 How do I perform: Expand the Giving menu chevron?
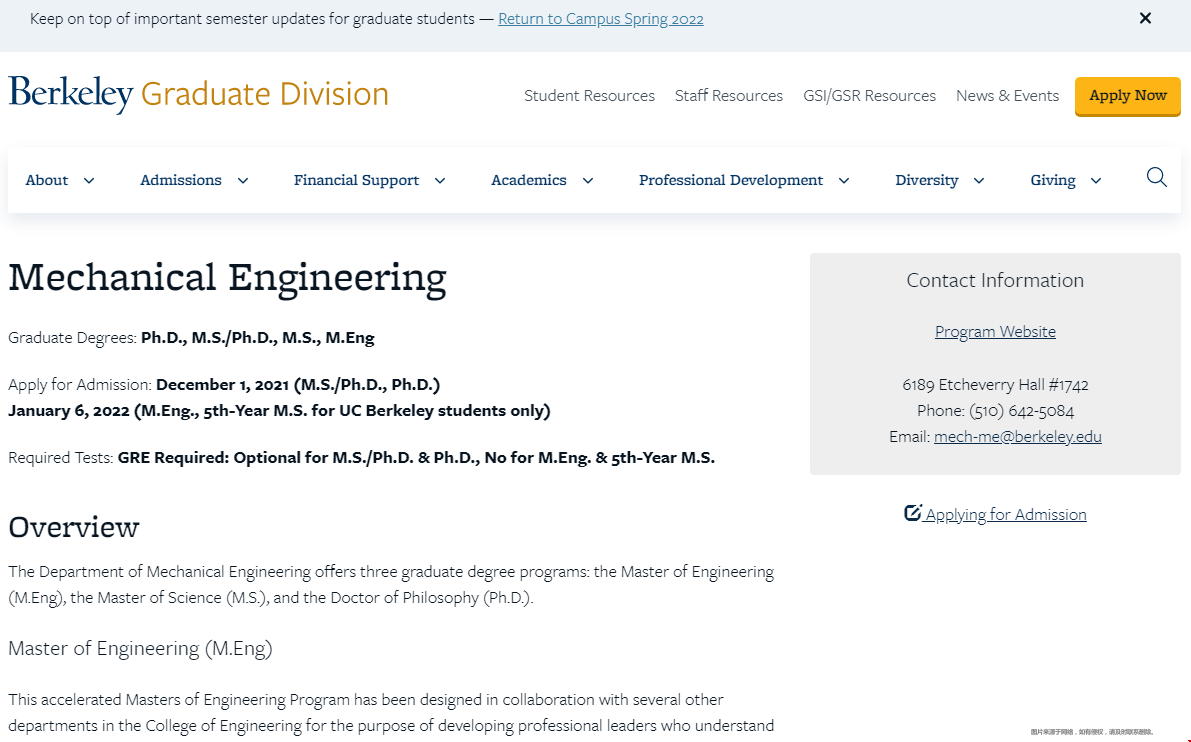1096,181
